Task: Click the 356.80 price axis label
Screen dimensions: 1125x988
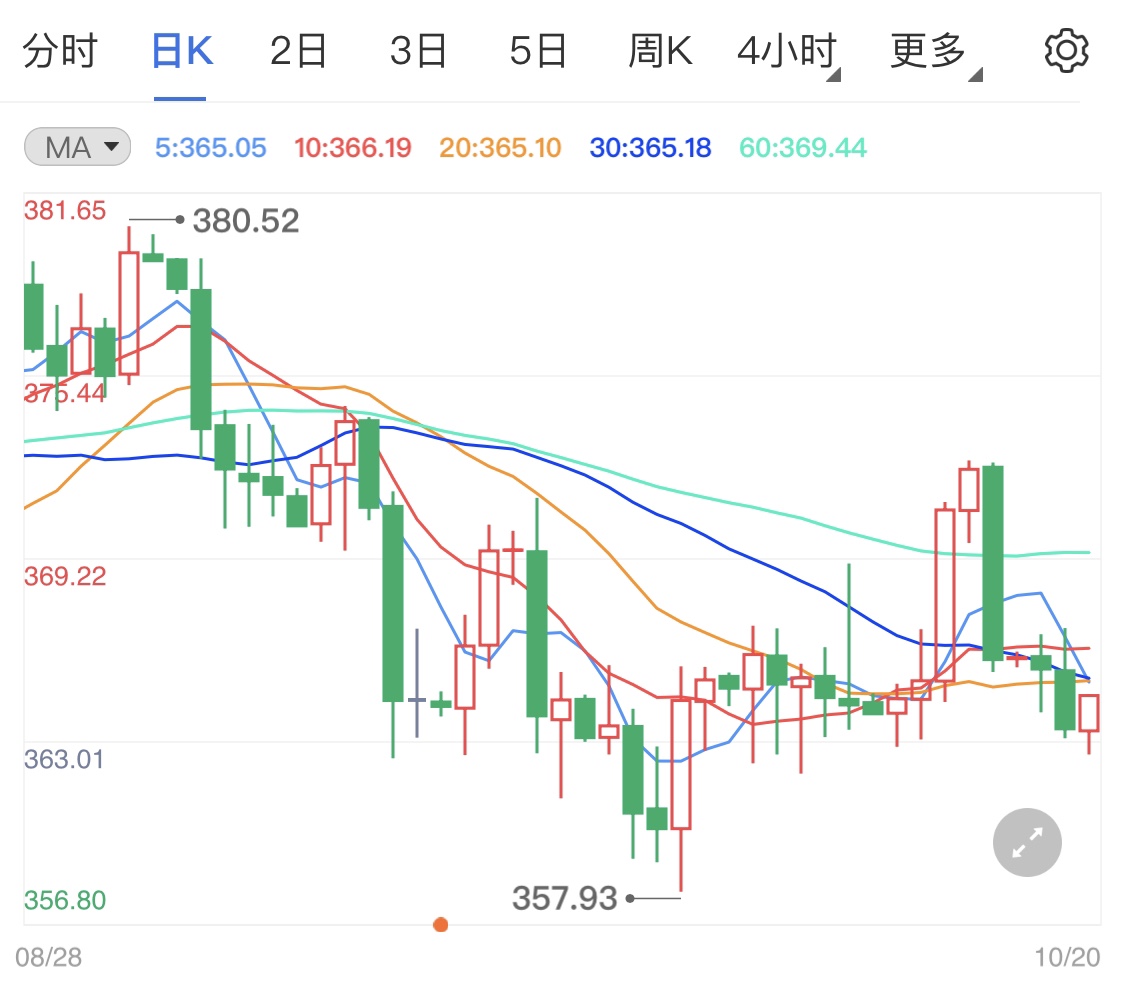Action: [x=65, y=900]
